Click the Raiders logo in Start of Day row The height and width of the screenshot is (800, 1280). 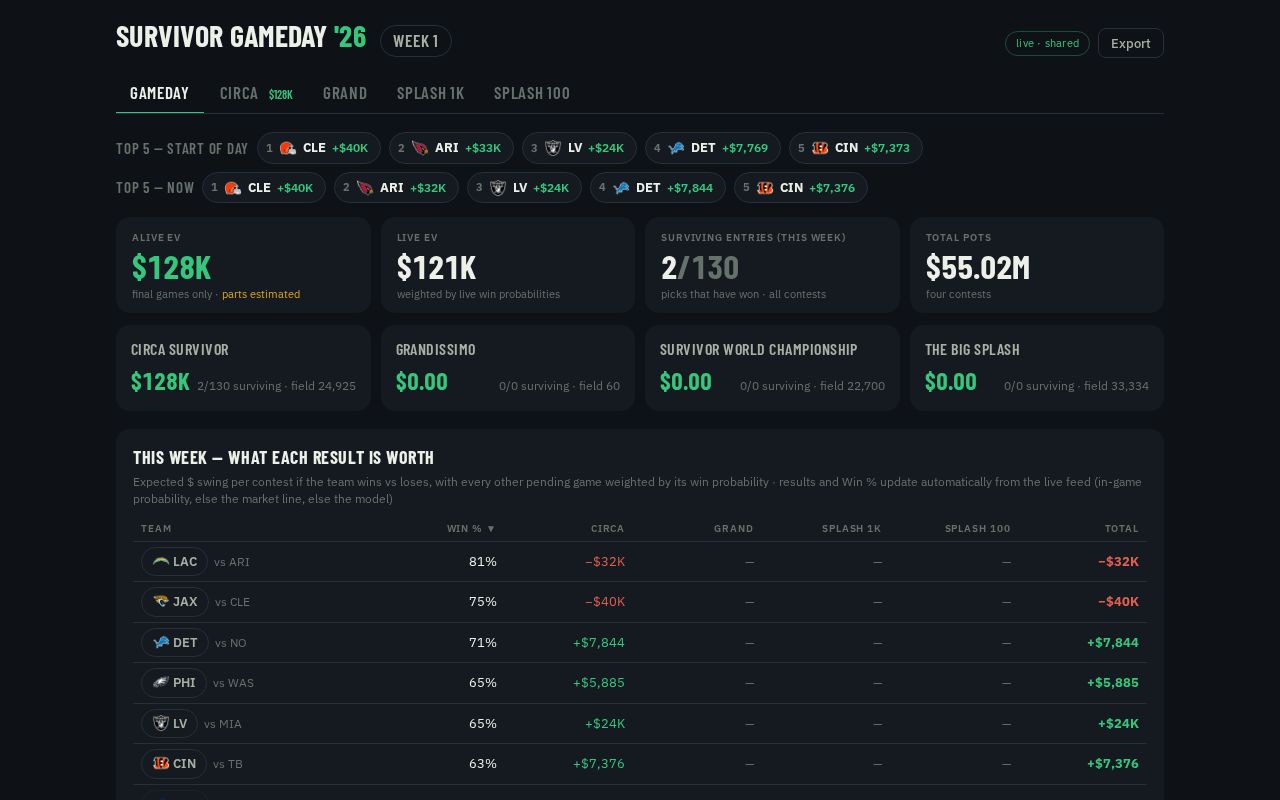(553, 148)
